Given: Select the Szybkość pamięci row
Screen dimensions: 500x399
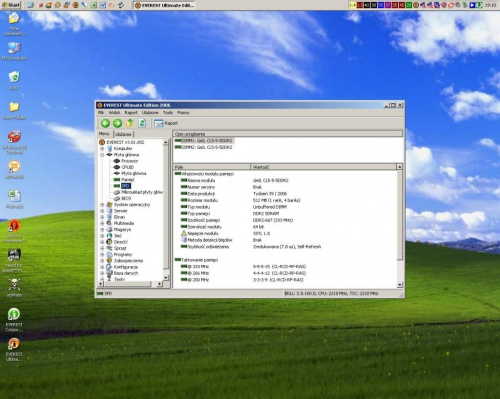Looking at the screenshot, I should (x=286, y=220).
